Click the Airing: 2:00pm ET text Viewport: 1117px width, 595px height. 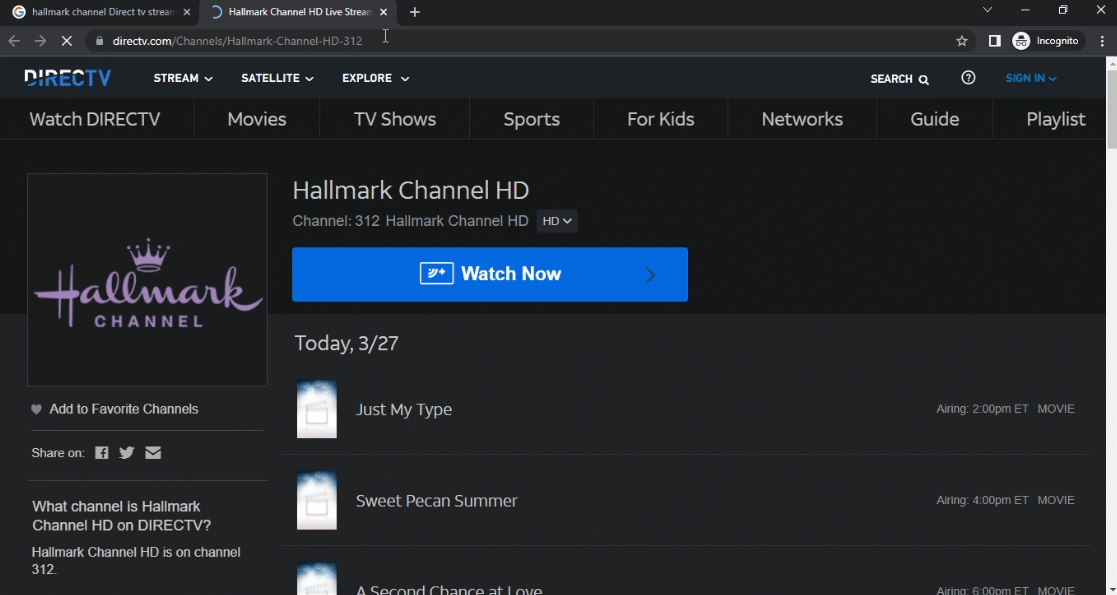click(x=982, y=409)
